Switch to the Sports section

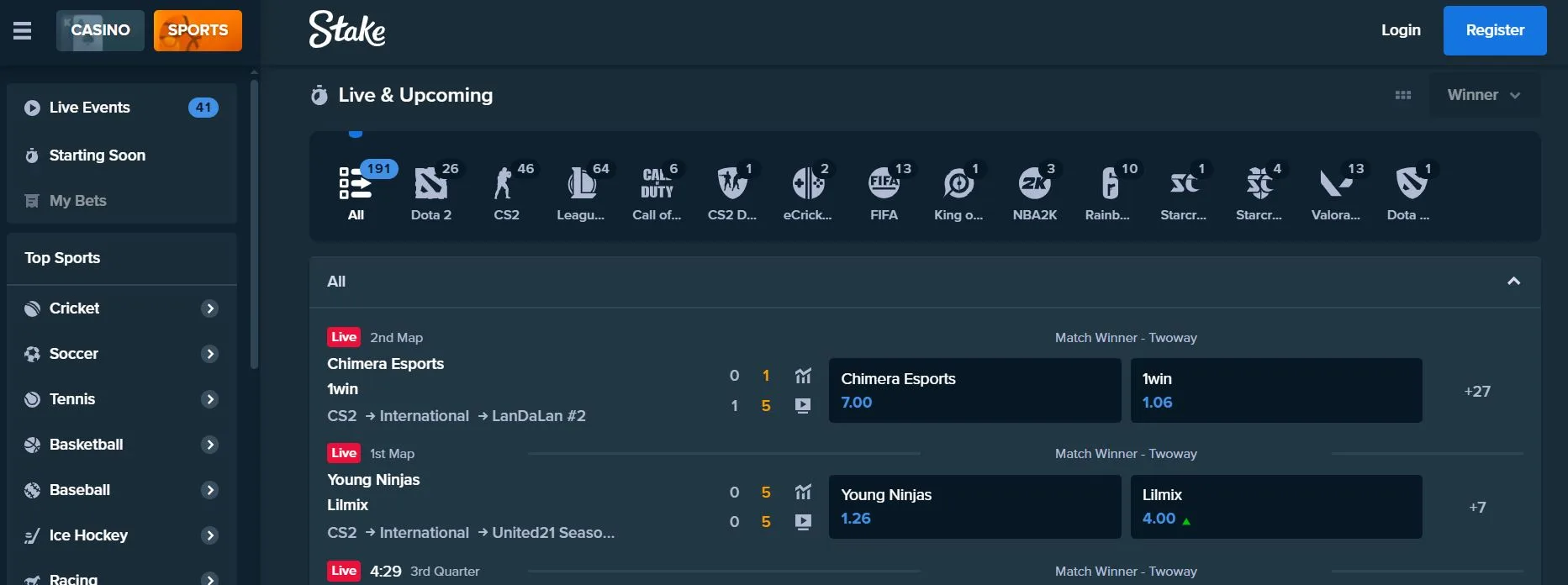coord(198,31)
